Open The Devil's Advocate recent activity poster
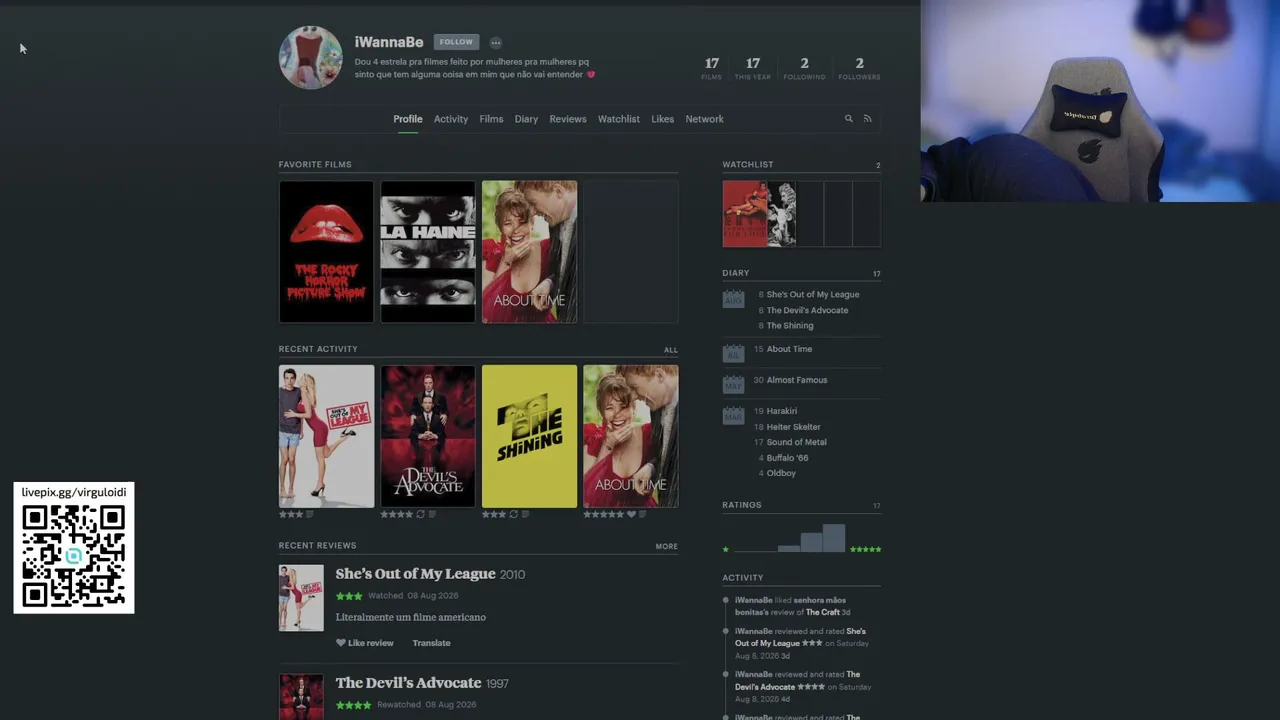1280x720 pixels. click(428, 436)
